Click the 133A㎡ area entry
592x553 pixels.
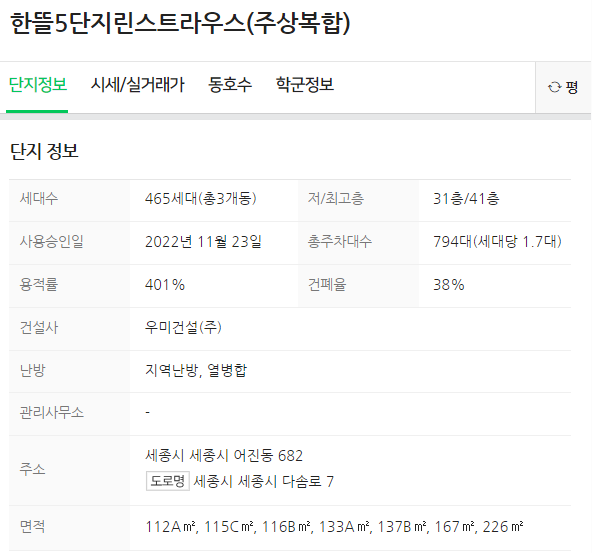pyautogui.click(x=345, y=527)
